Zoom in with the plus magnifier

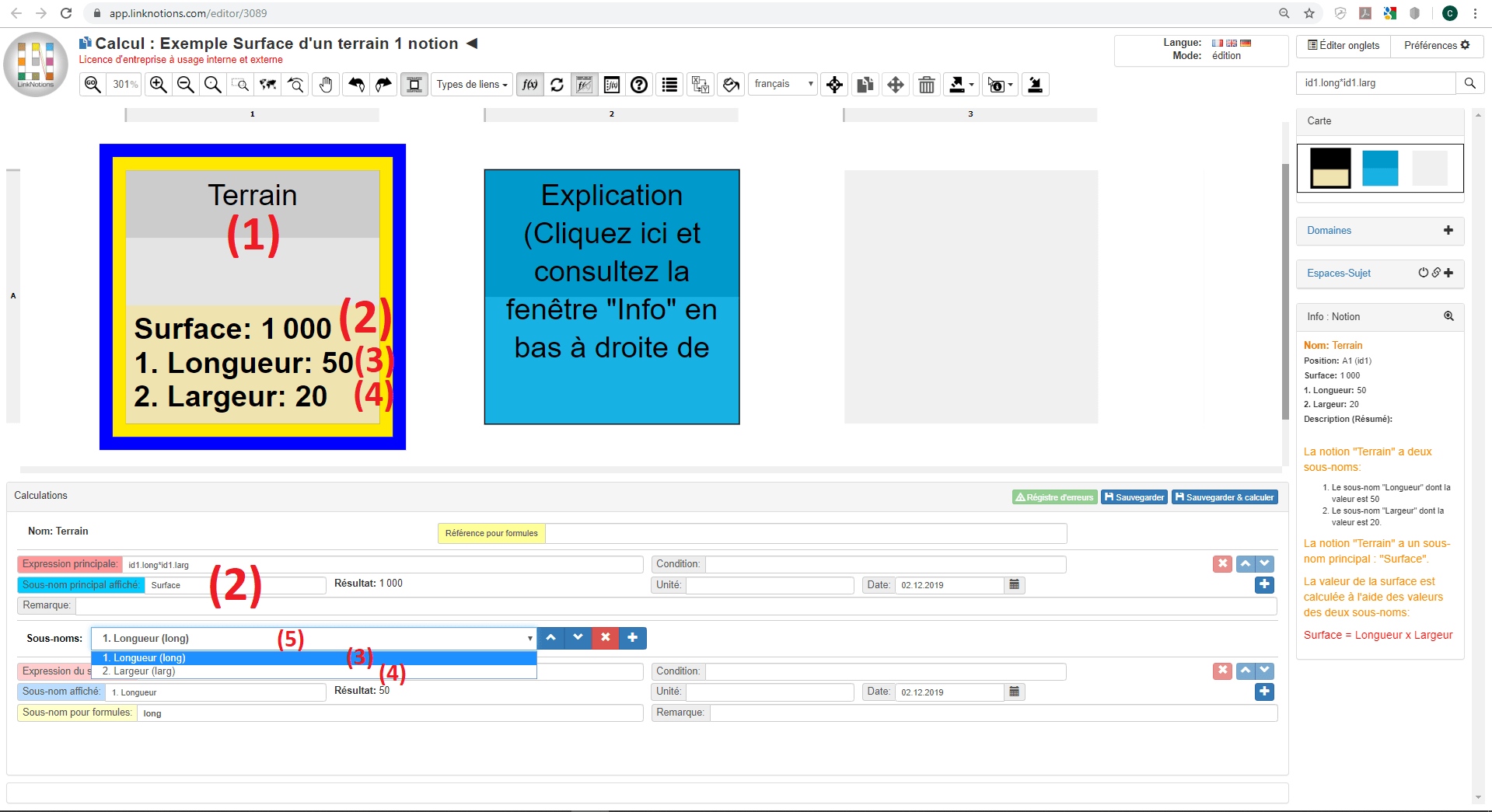coord(159,84)
